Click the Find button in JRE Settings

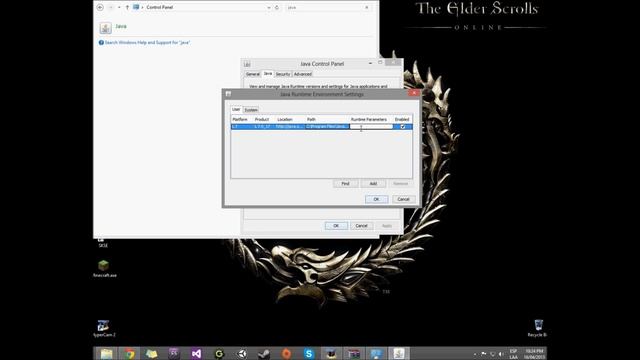(345, 184)
